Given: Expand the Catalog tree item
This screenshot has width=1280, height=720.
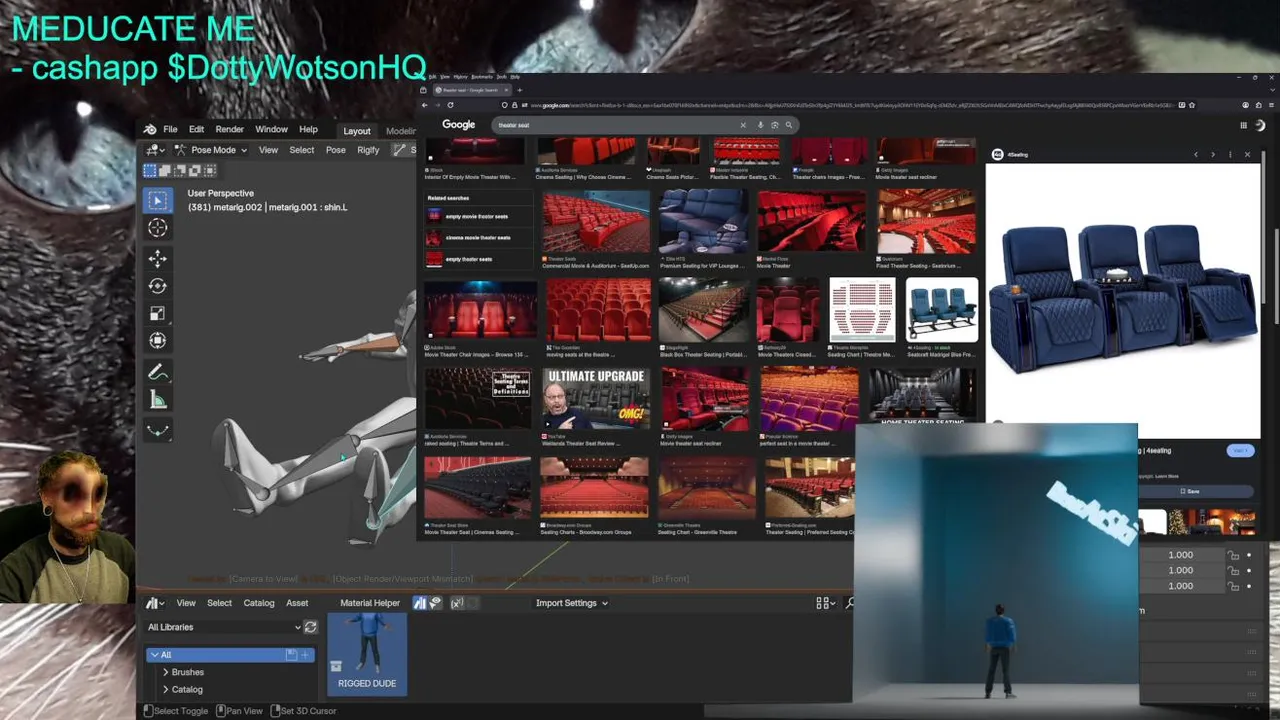Looking at the screenshot, I should 166,689.
